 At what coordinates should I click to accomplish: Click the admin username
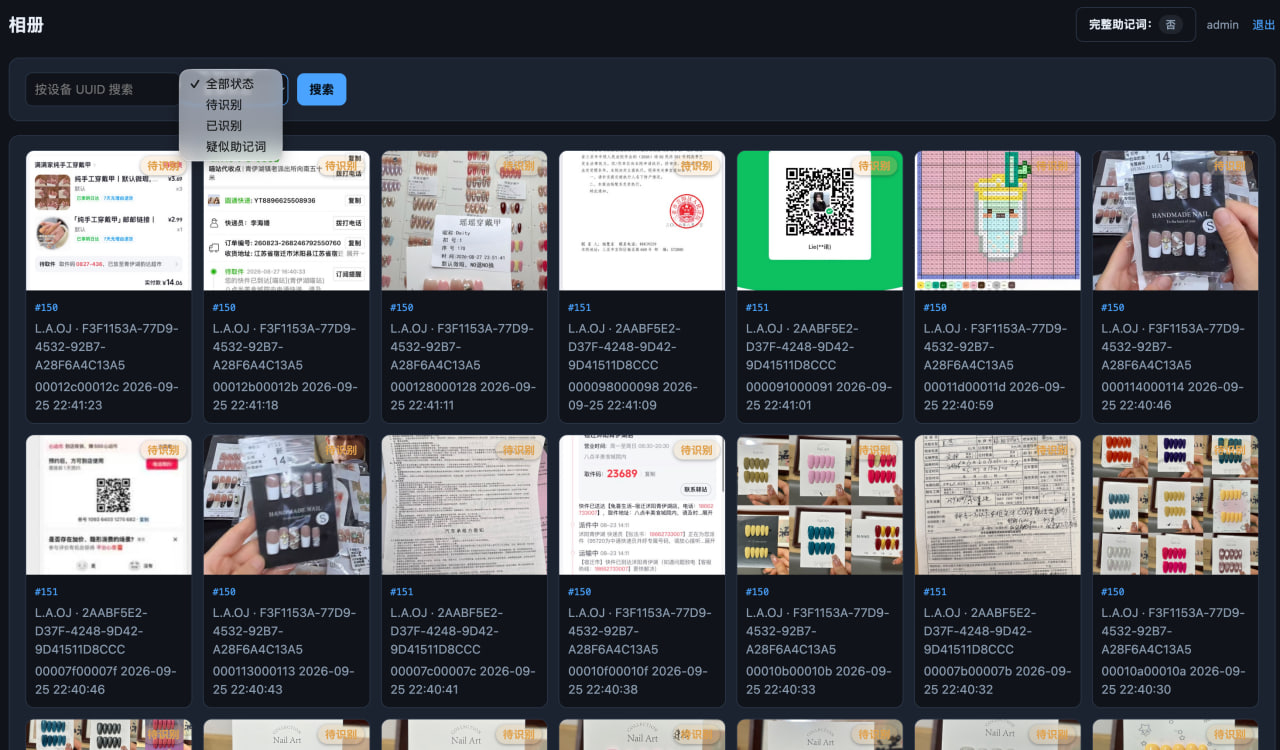[1222, 25]
